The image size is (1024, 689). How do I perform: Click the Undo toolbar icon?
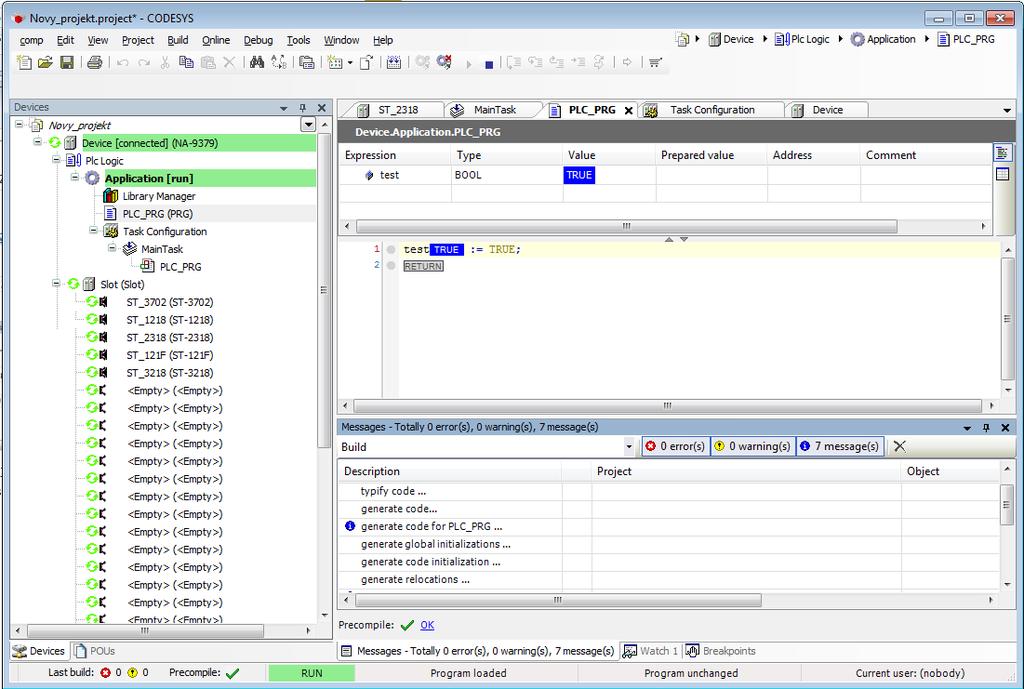pyautogui.click(x=122, y=62)
